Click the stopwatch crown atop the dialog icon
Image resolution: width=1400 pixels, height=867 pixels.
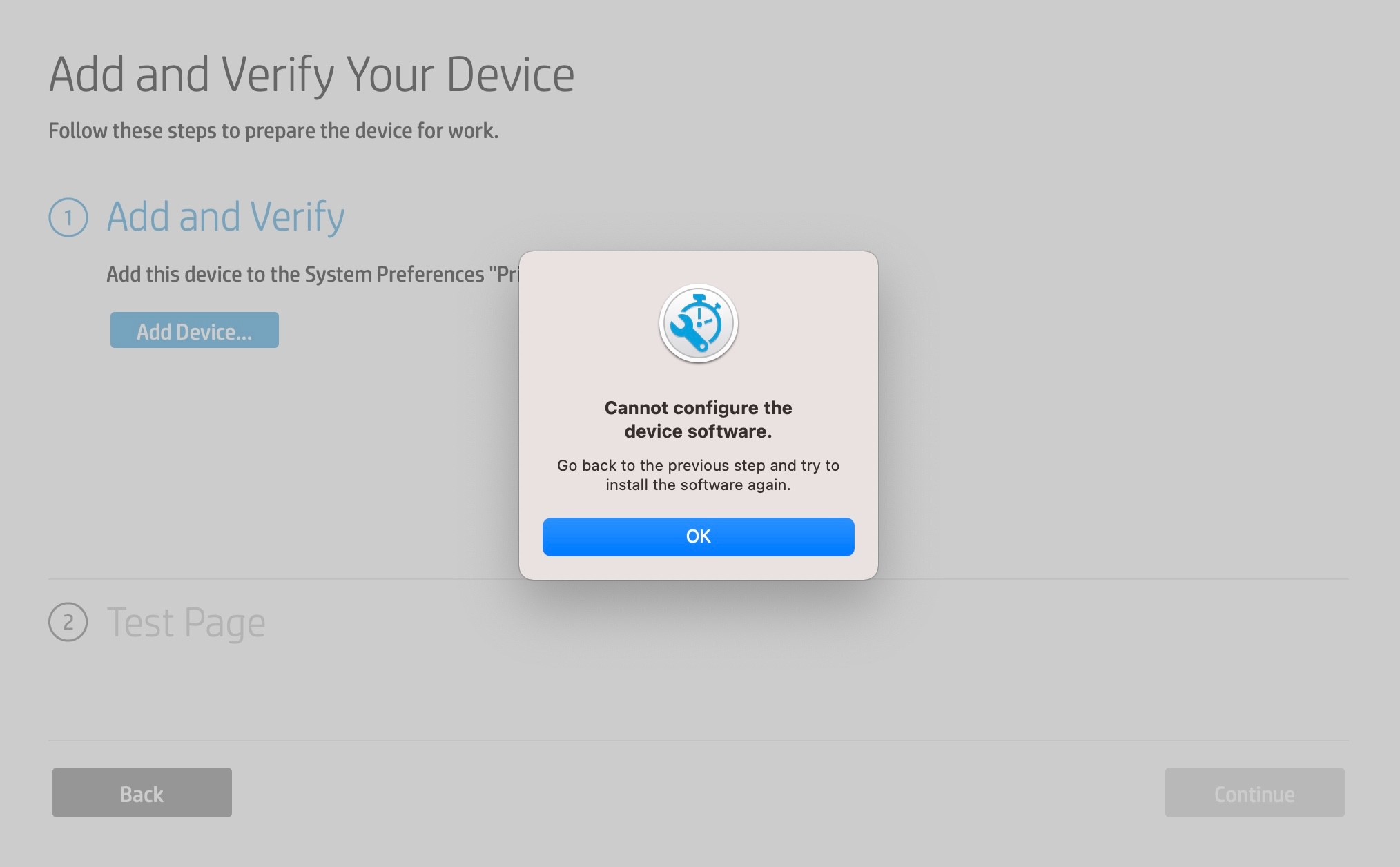pos(699,298)
